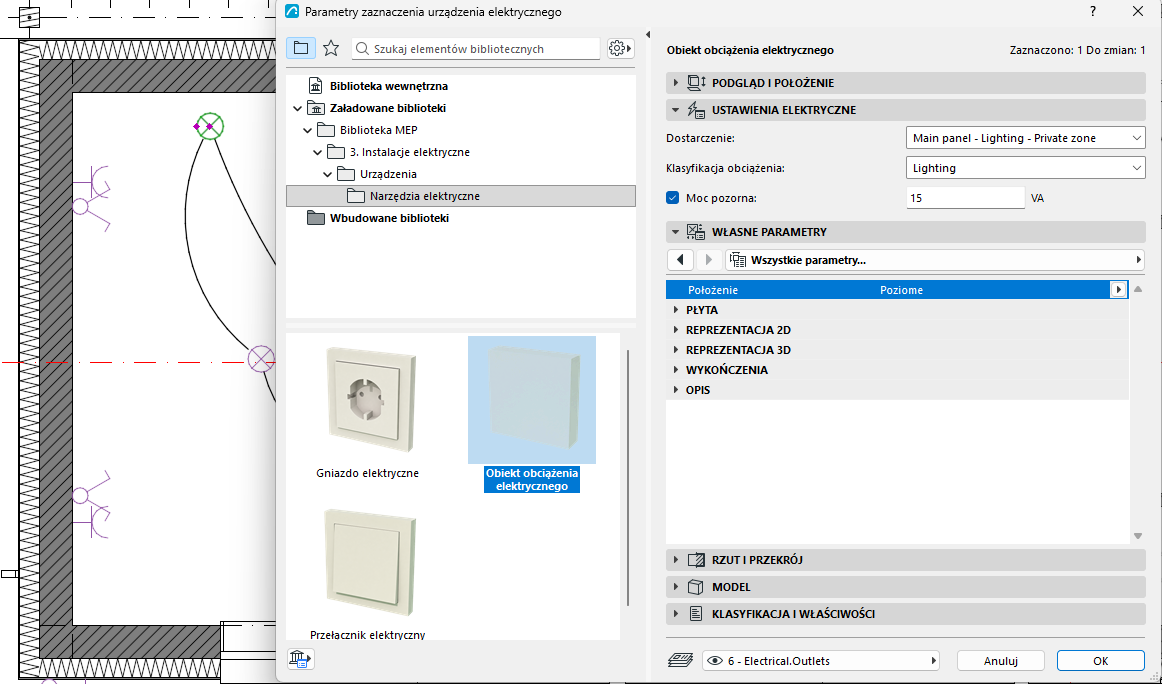The width and height of the screenshot is (1162, 684).
Task: Click the Anuluj button
Action: click(1000, 660)
